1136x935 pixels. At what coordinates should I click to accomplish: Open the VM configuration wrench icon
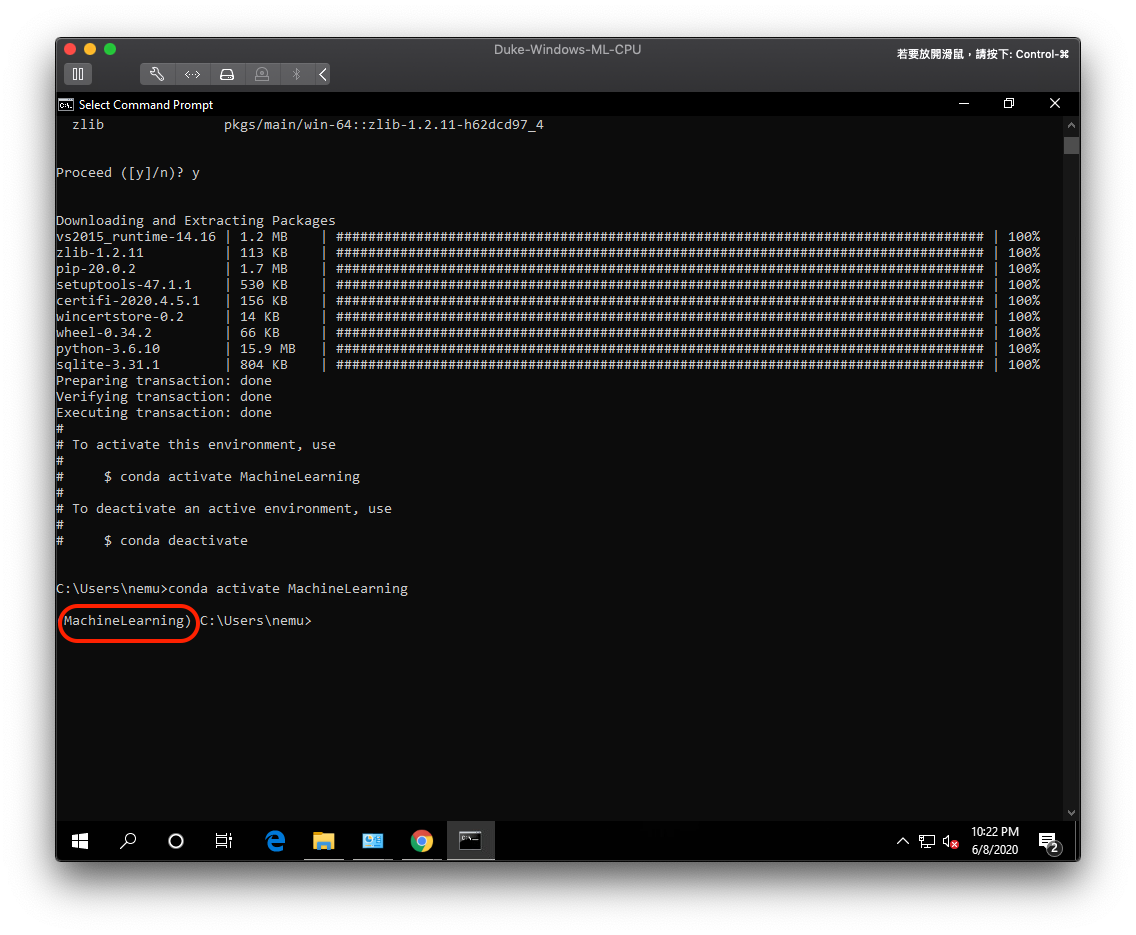coord(157,74)
